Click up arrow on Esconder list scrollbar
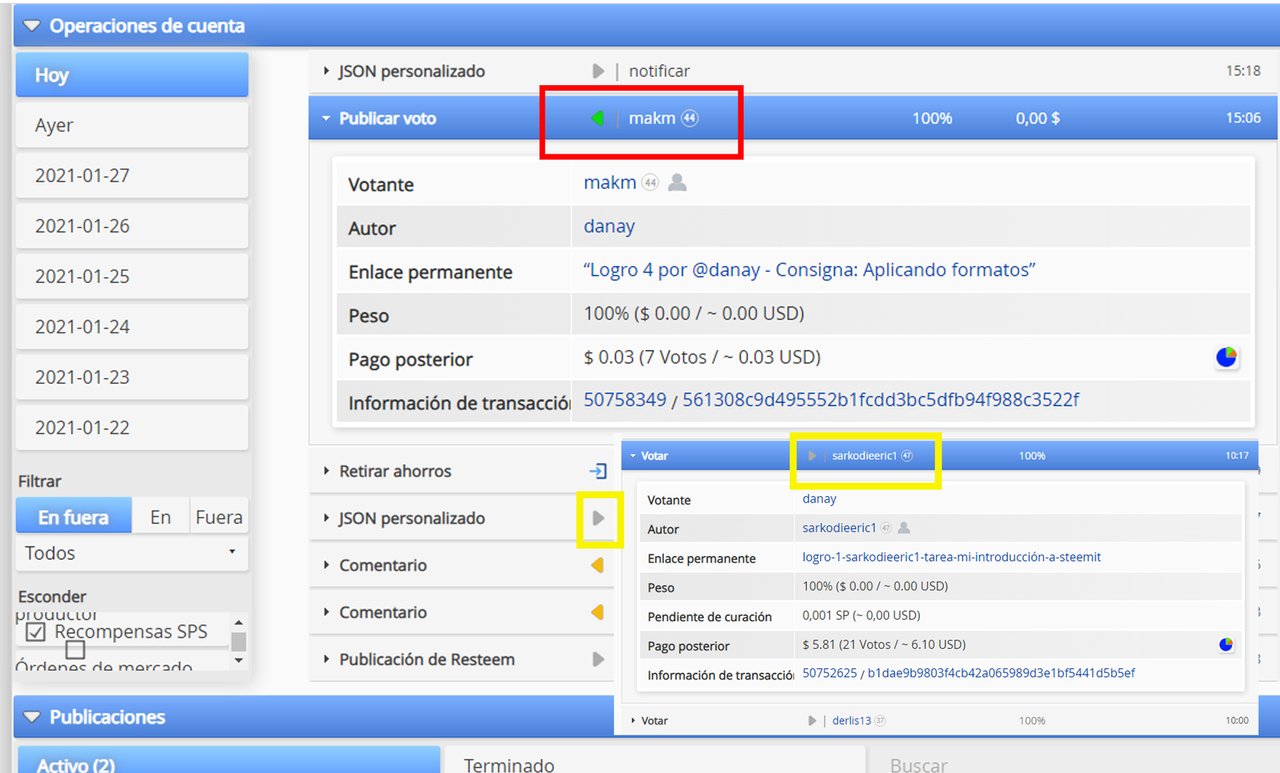Image resolution: width=1280 pixels, height=773 pixels. tap(238, 621)
